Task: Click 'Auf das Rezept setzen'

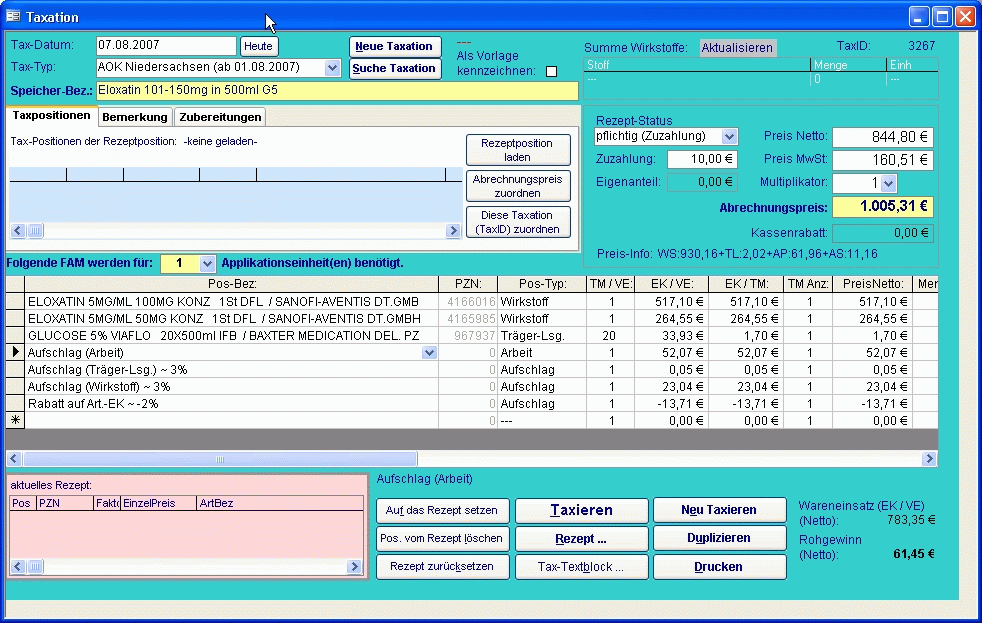Action: pyautogui.click(x=442, y=510)
